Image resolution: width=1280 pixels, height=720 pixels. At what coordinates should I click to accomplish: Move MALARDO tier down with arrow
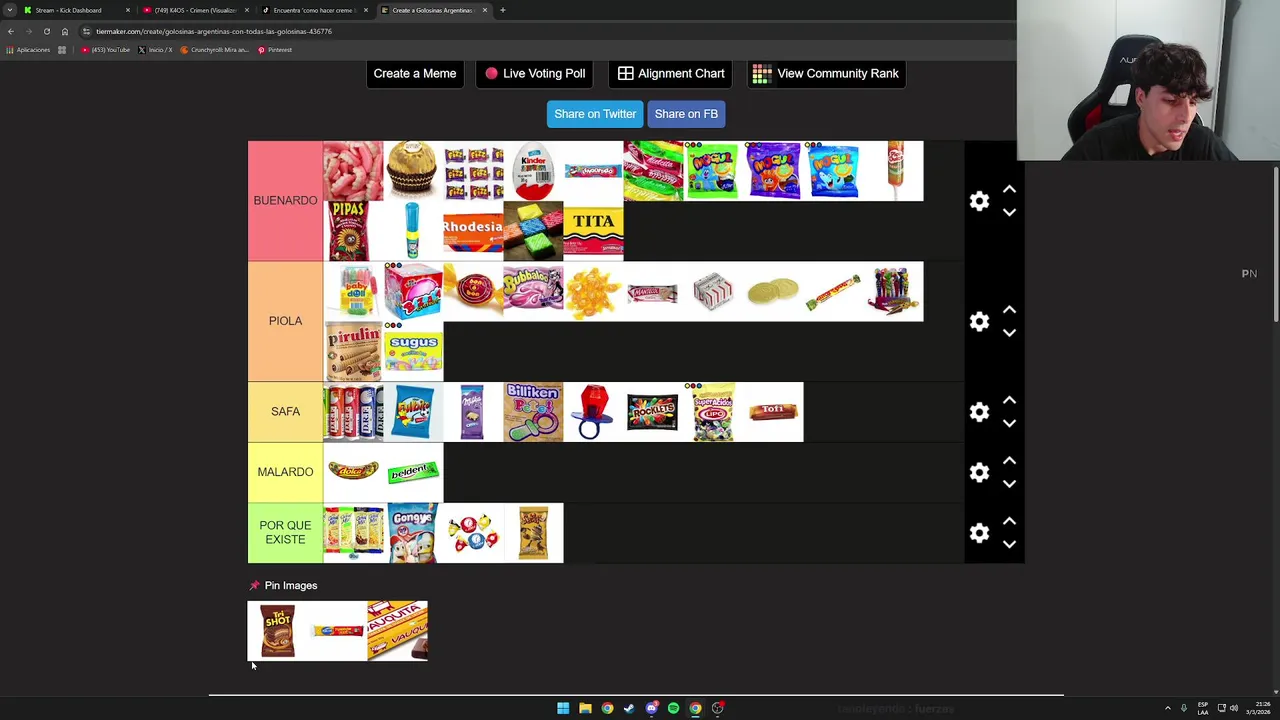[x=1009, y=483]
